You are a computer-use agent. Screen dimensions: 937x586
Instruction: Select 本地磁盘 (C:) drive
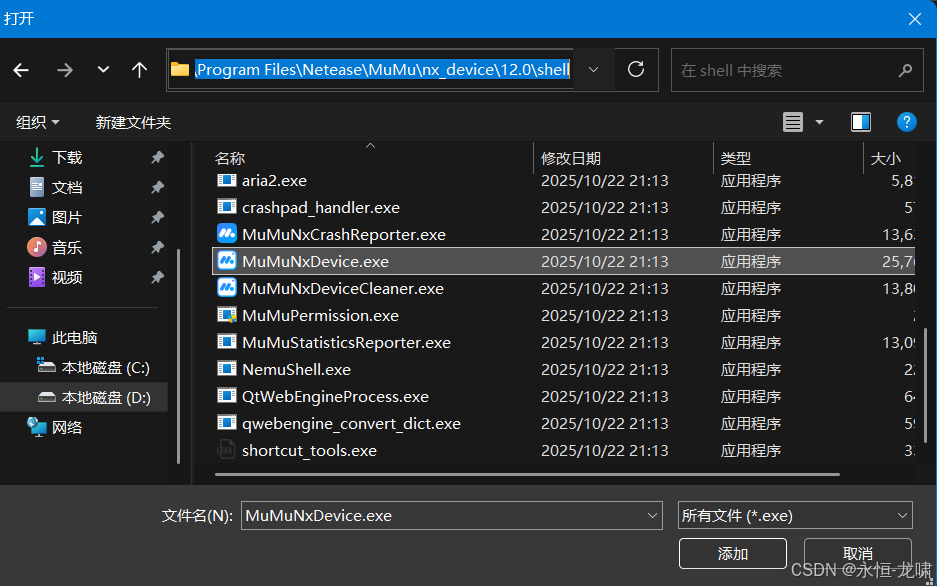pyautogui.click(x=105, y=367)
